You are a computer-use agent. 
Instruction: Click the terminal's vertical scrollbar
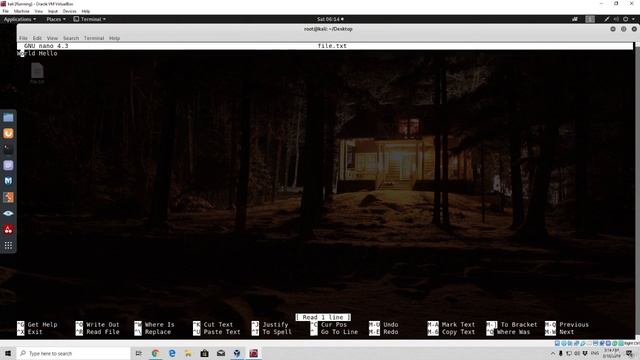tap(637, 190)
